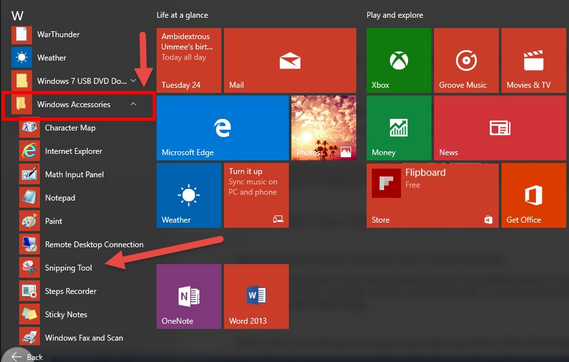Launch the News tile
The width and height of the screenshot is (569, 362).
[500, 128]
